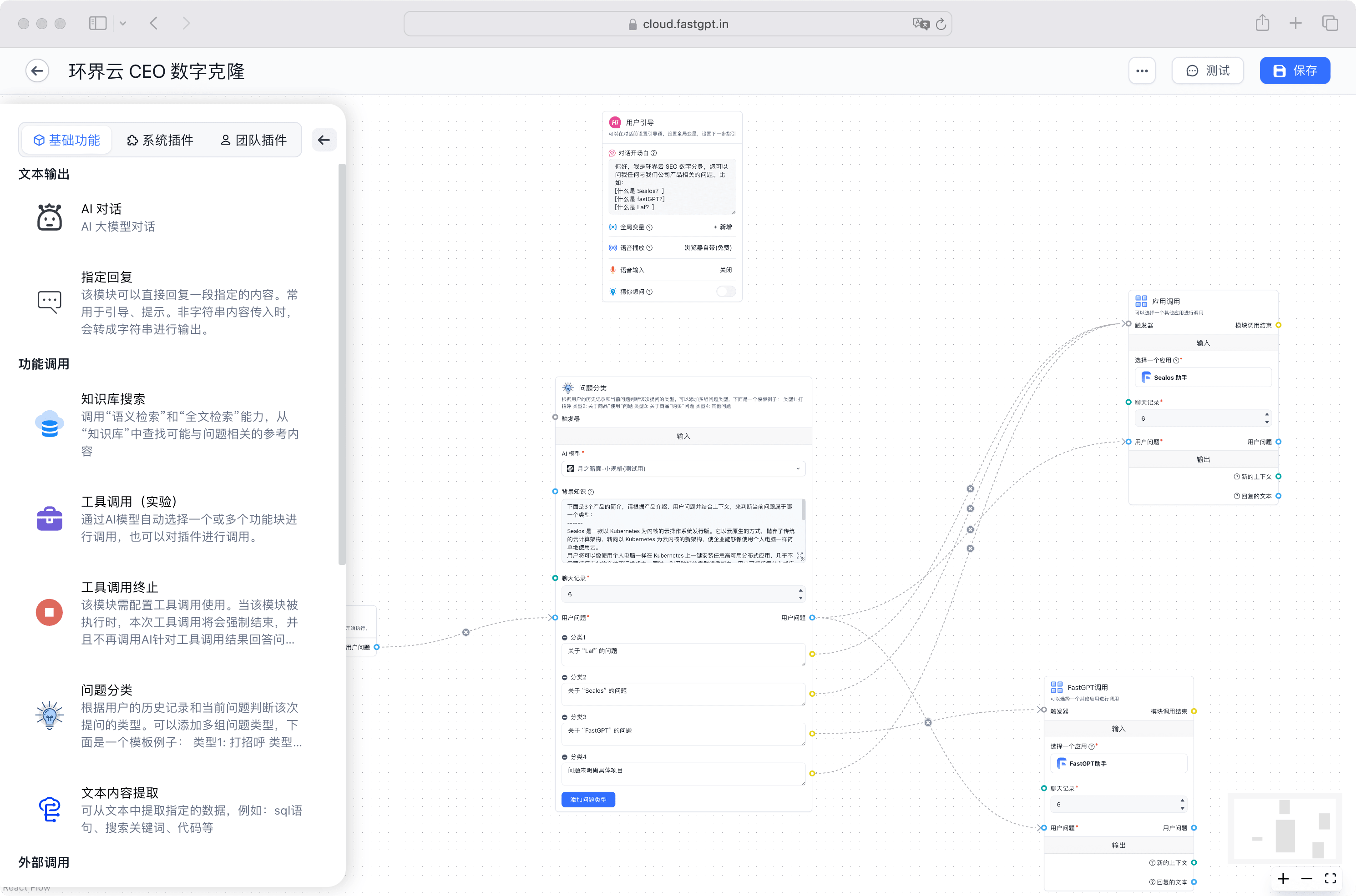Select the AI 对话 module icon

tap(50, 217)
